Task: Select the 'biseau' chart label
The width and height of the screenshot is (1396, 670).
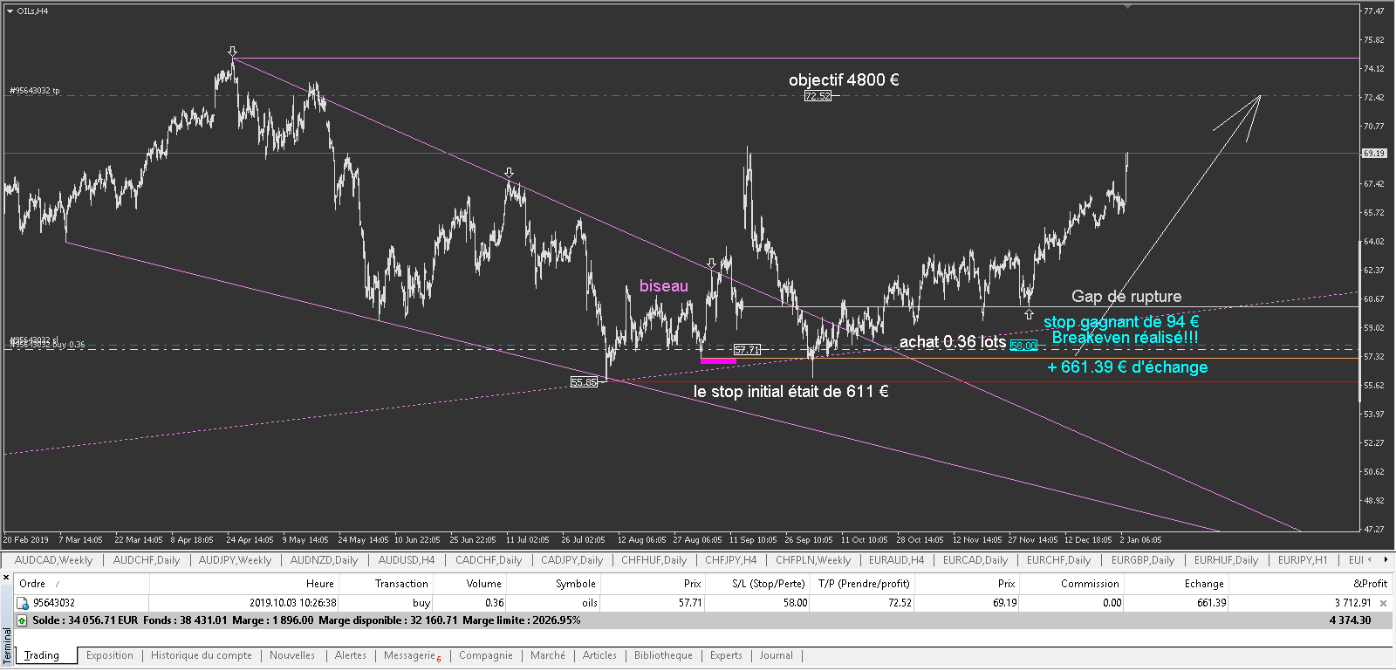Action: (x=664, y=286)
